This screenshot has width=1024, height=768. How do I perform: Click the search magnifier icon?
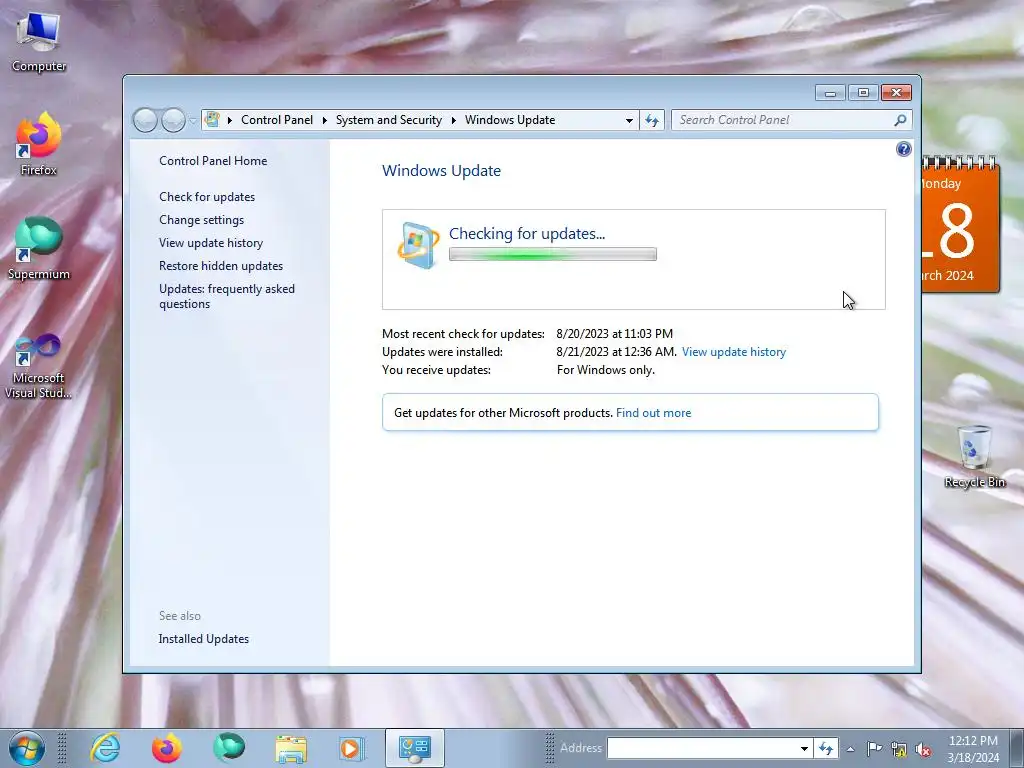pyautogui.click(x=900, y=120)
